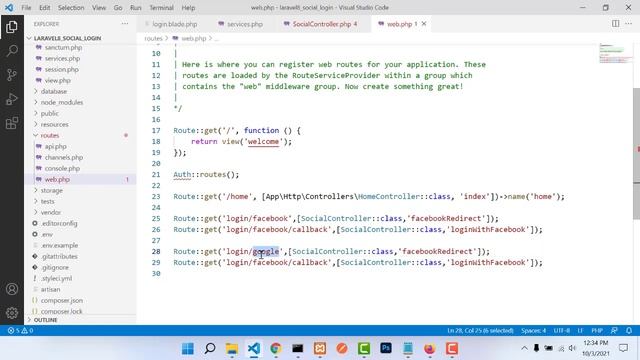
Task: Change language mode via PHP status item
Action: point(597,330)
